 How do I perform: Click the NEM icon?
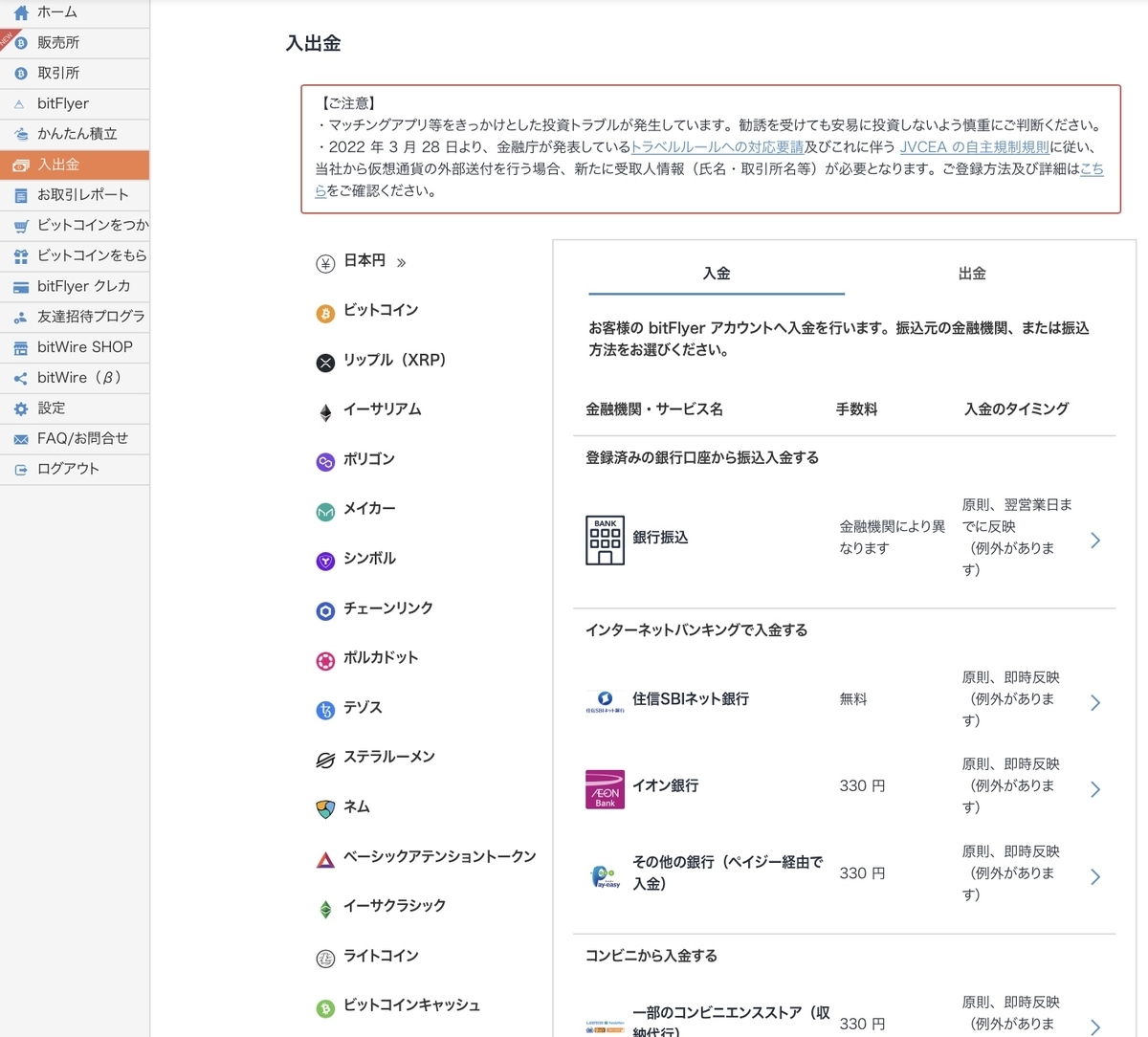point(325,809)
